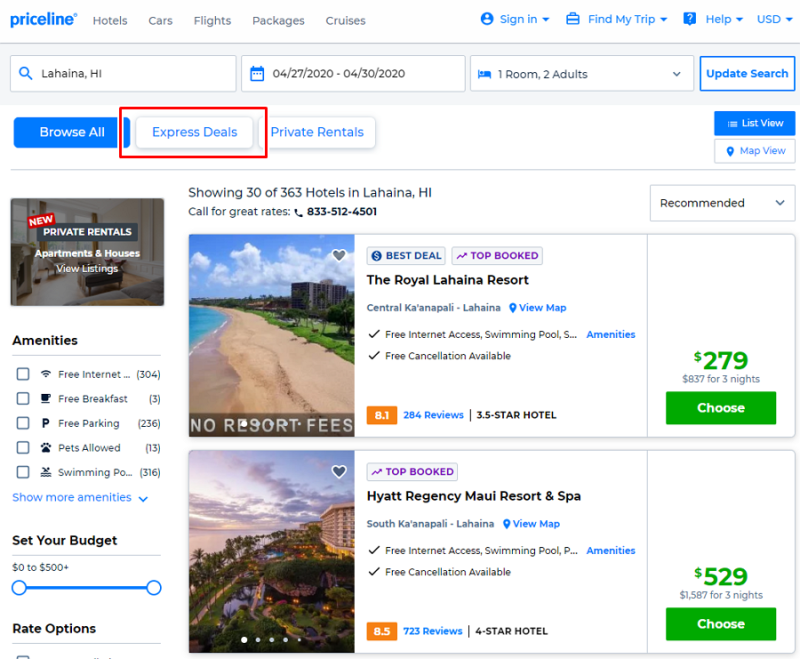
Task: Expand the 1 Room, 2 Adults selector
Action: point(582,73)
